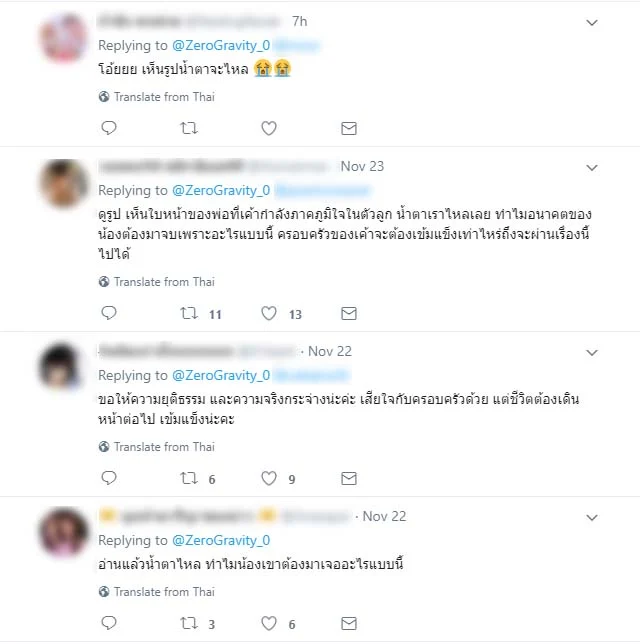Like the tweet showing 9 likes
640x644 pixels.
pyautogui.click(x=269, y=478)
